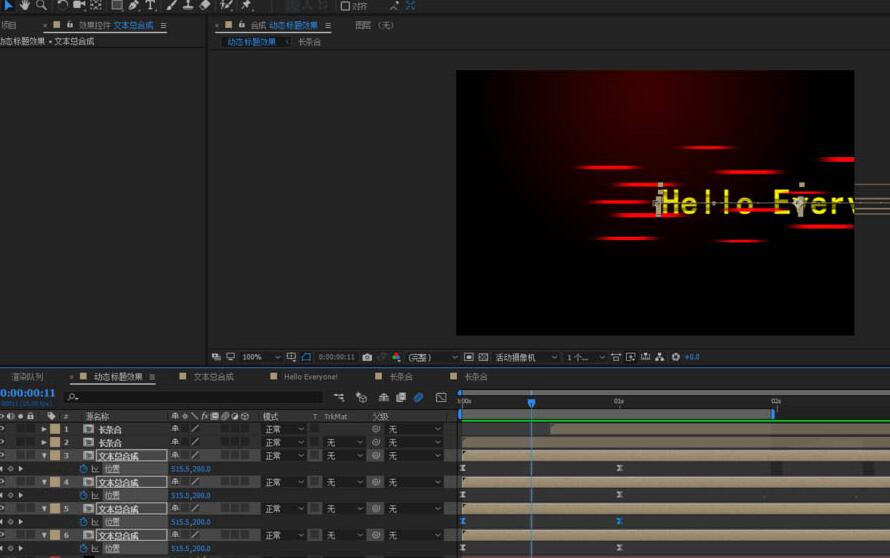Hide layer 1 长条合 using eye icon

pos(3,429)
